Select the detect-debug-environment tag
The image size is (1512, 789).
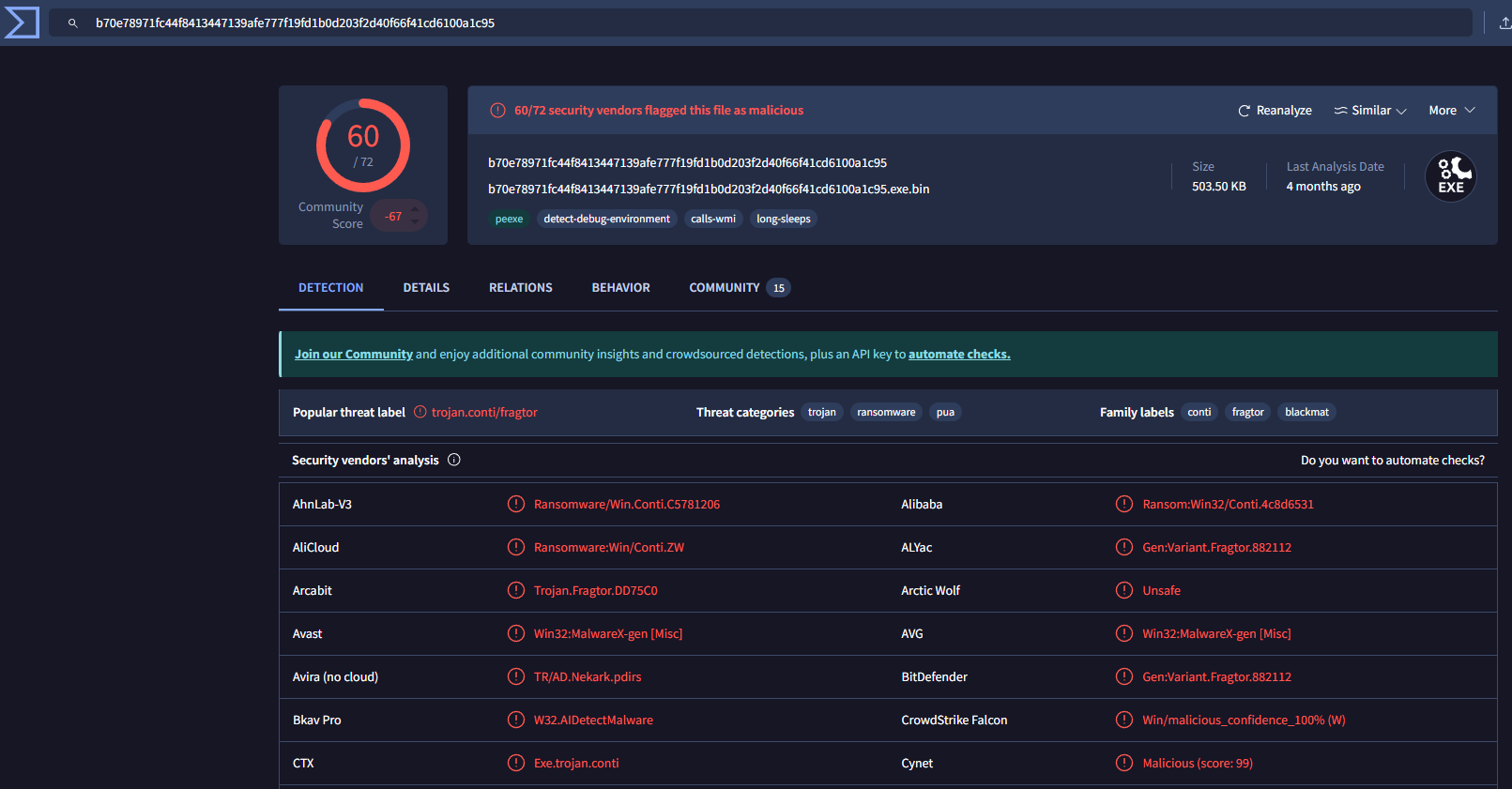[x=606, y=219]
